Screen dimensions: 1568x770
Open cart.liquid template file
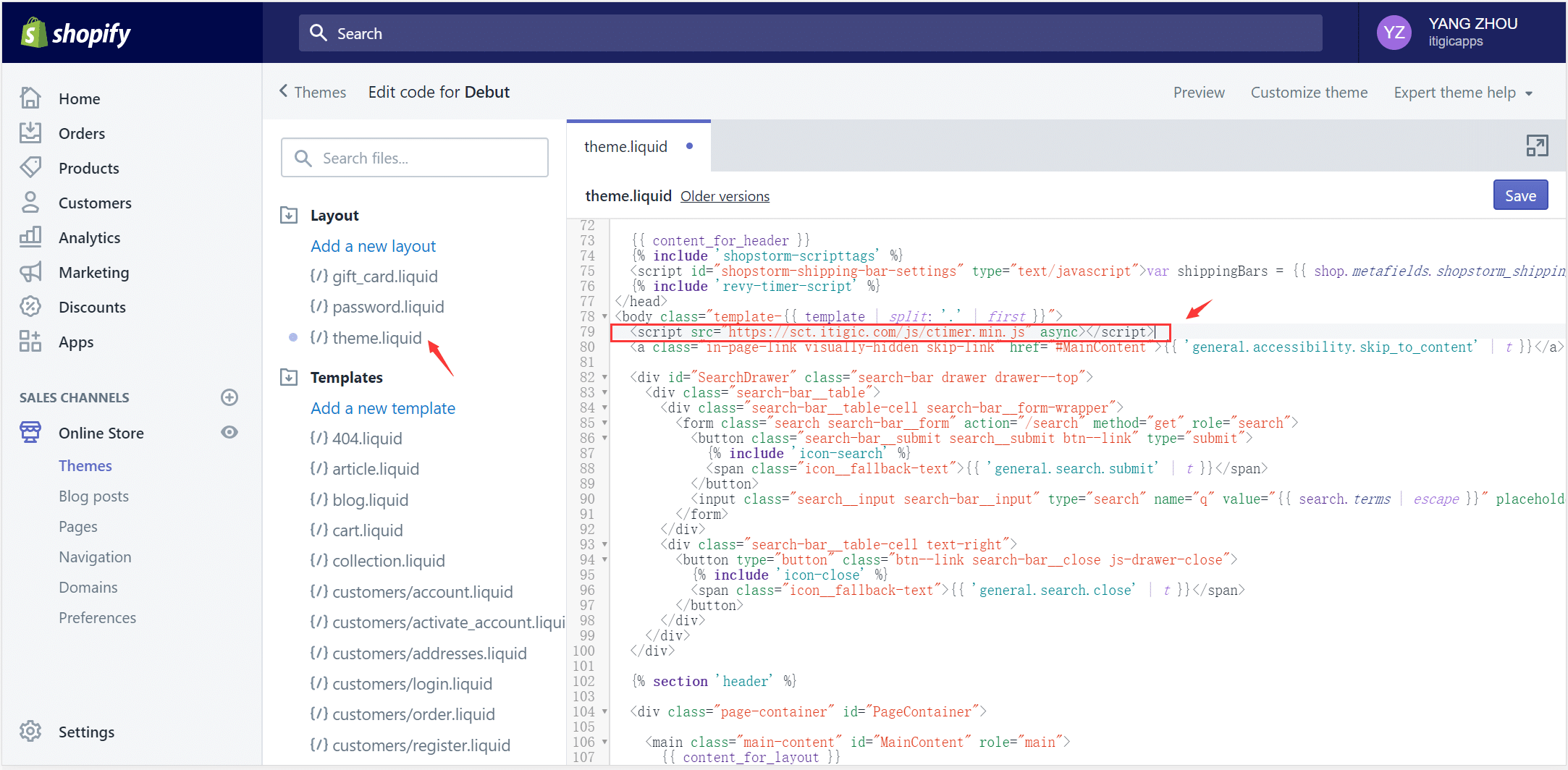367,530
